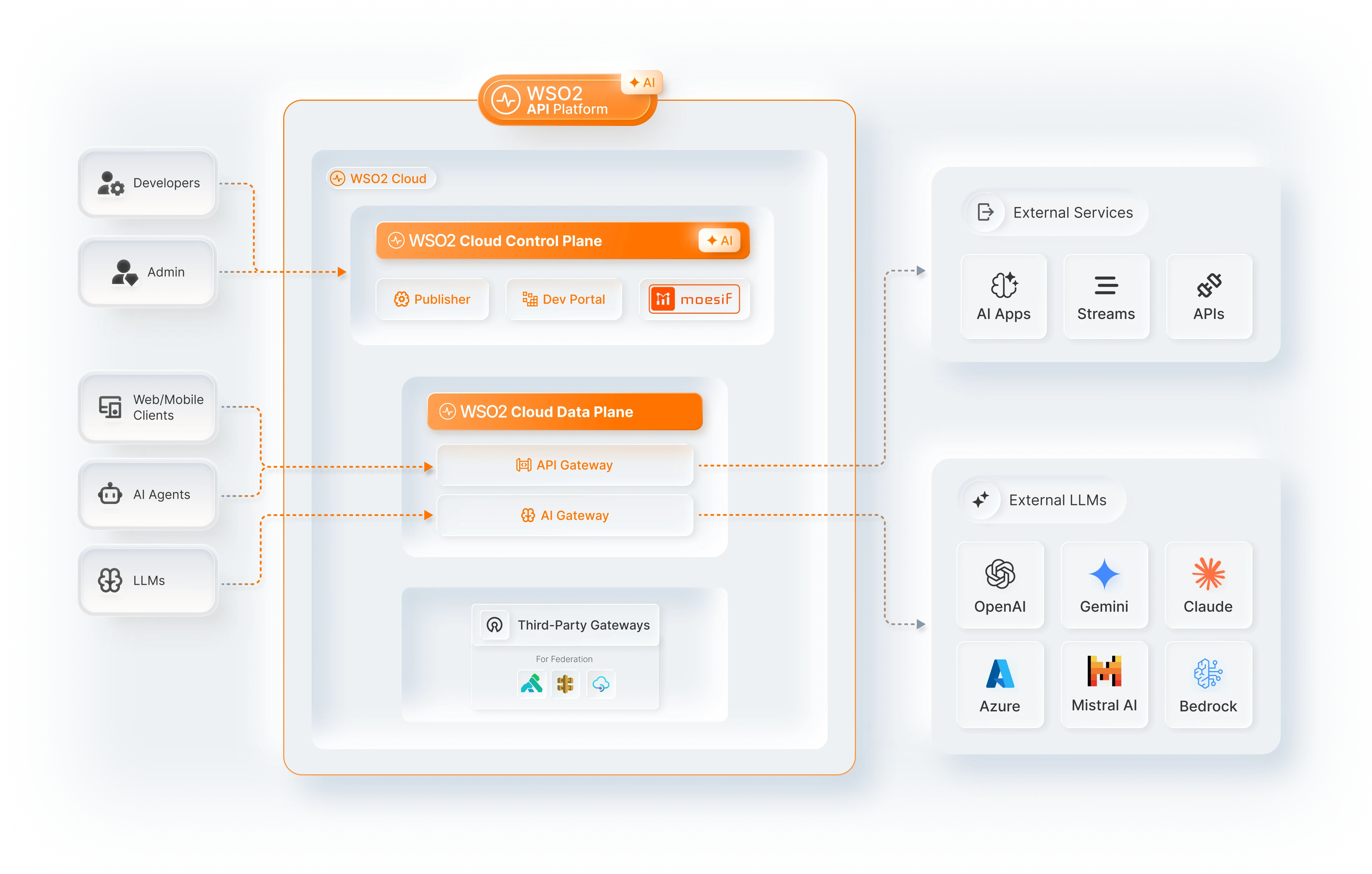1372x874 pixels.
Task: Click the AI badge on WSO2 API Platform
Action: tap(642, 83)
